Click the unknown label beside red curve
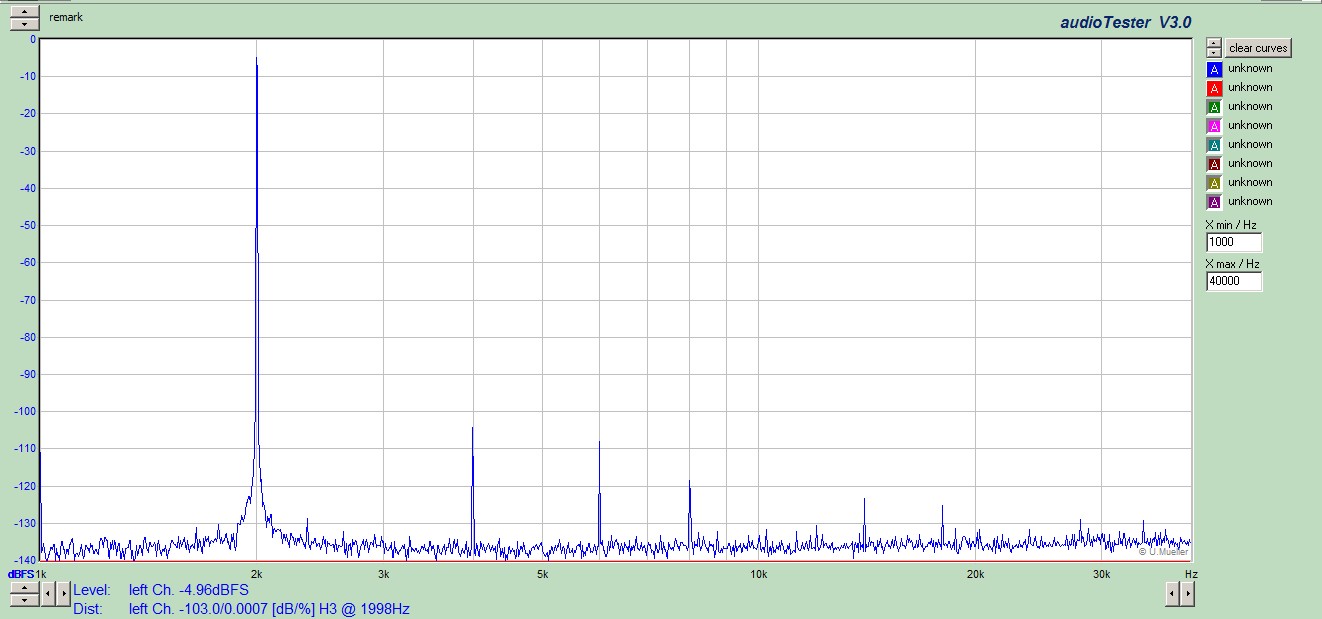The height and width of the screenshot is (619, 1322). click(1250, 87)
